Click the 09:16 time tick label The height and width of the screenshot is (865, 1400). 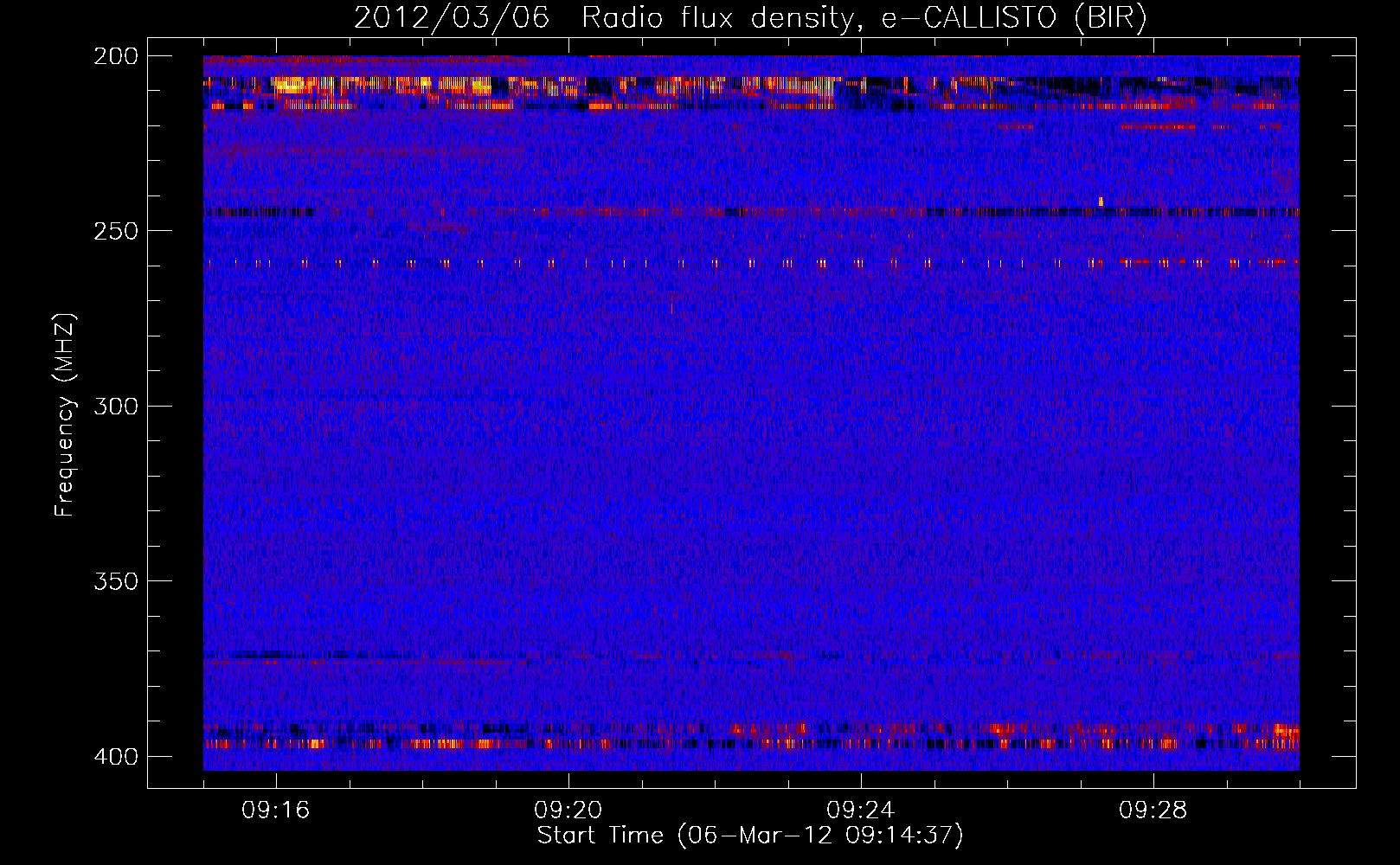276,811
